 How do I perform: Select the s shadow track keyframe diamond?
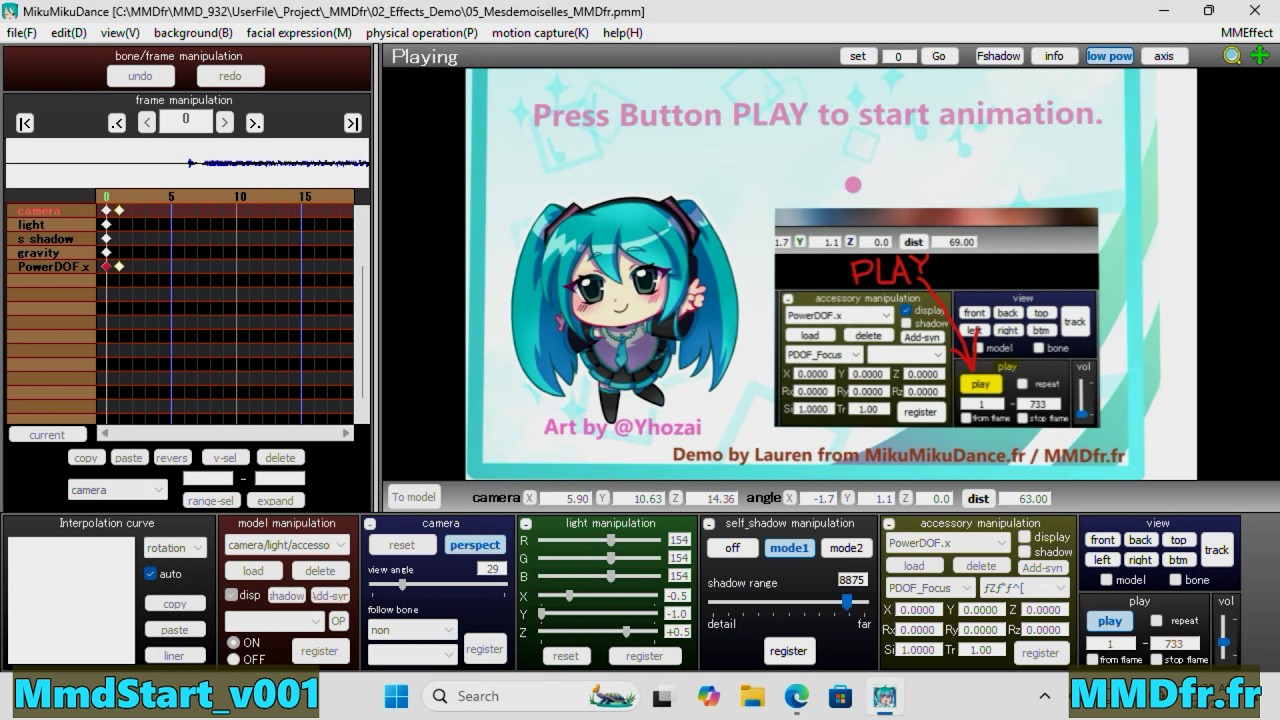point(106,238)
